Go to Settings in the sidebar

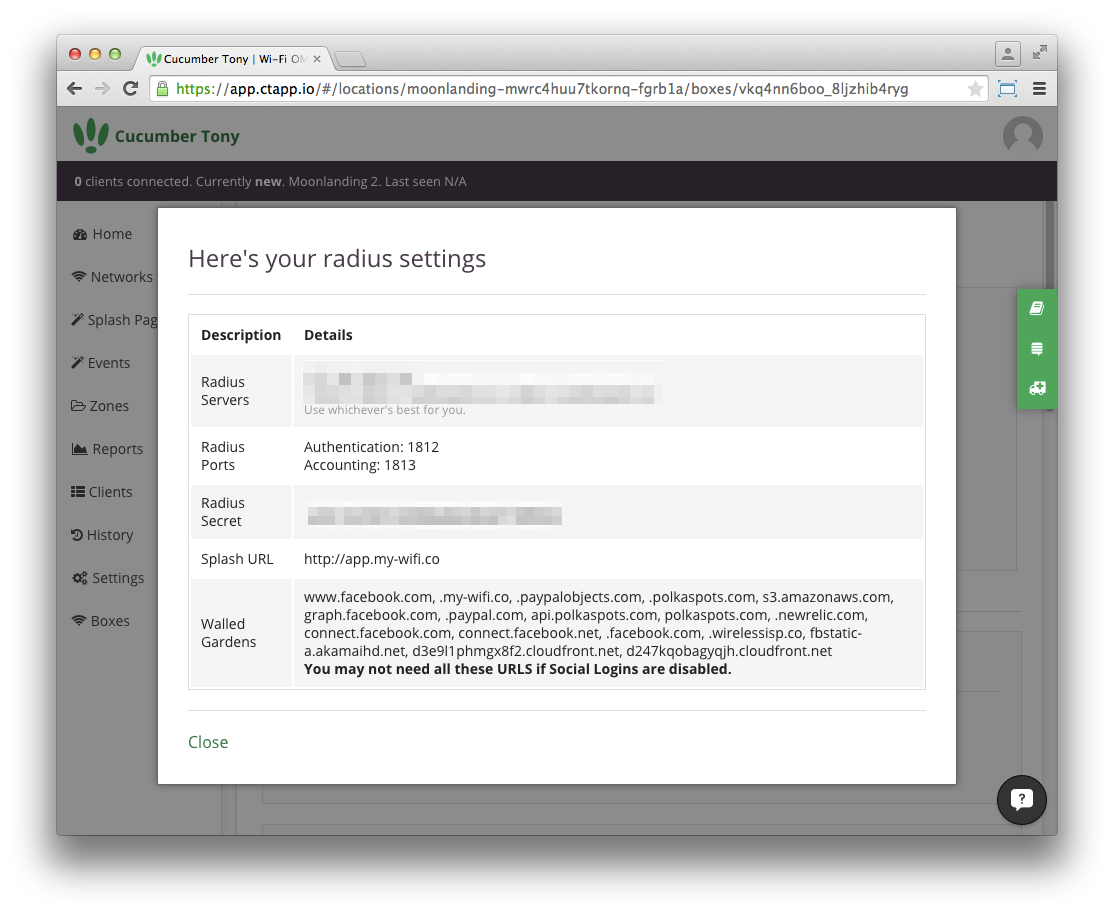pyautogui.click(x=108, y=578)
